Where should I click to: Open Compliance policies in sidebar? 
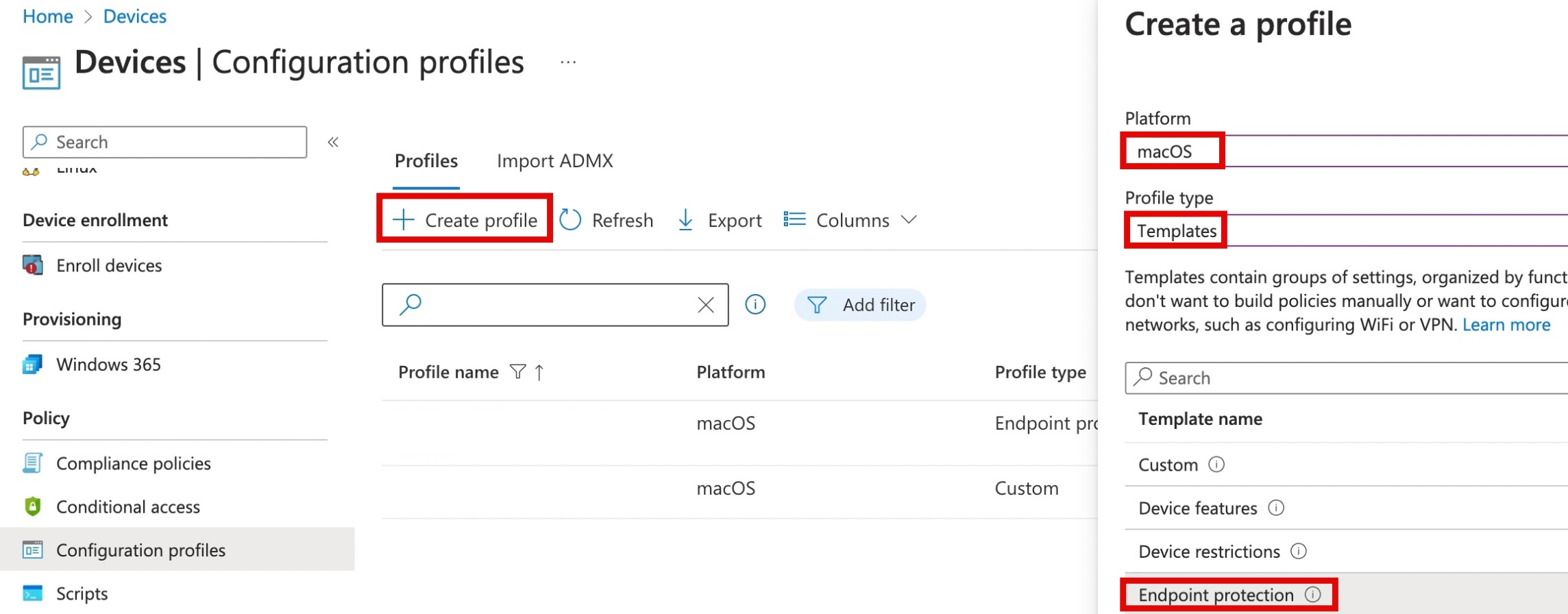point(134,463)
